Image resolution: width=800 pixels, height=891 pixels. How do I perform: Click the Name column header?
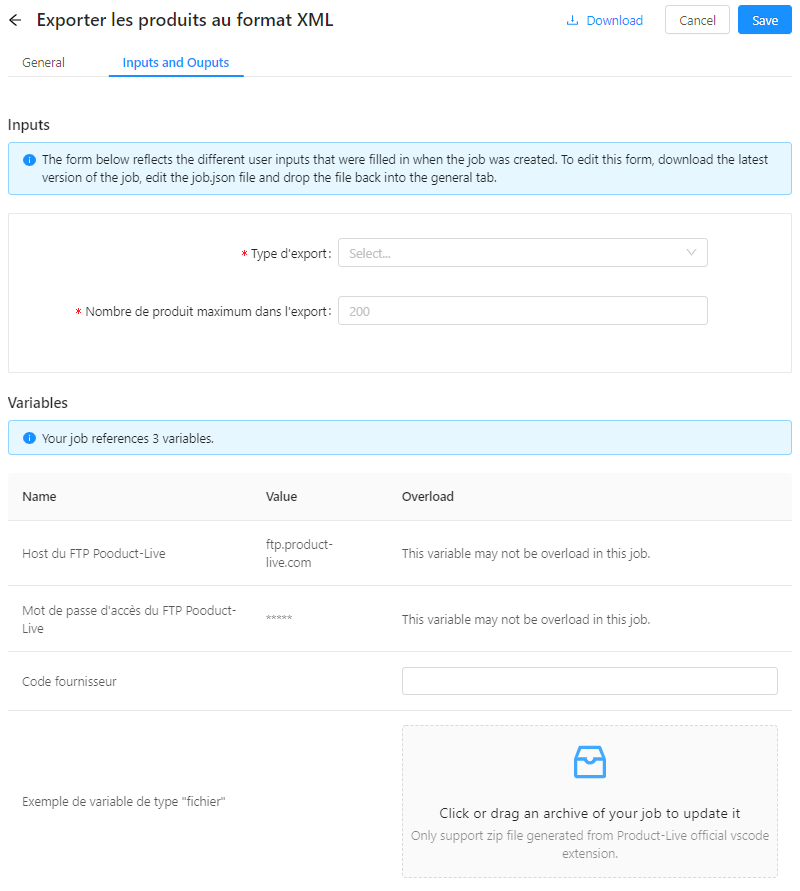point(40,496)
